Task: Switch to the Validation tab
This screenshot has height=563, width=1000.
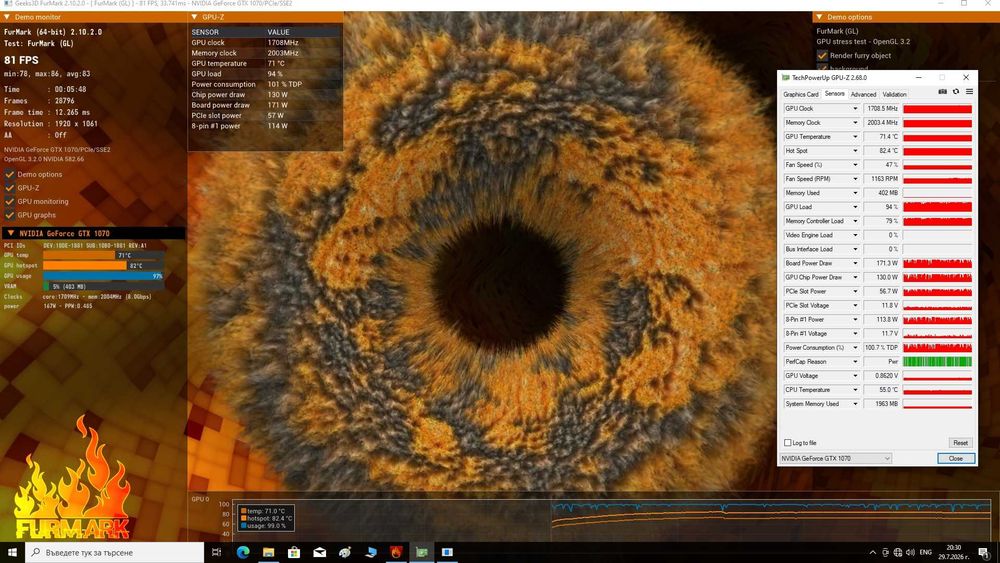Action: (894, 94)
